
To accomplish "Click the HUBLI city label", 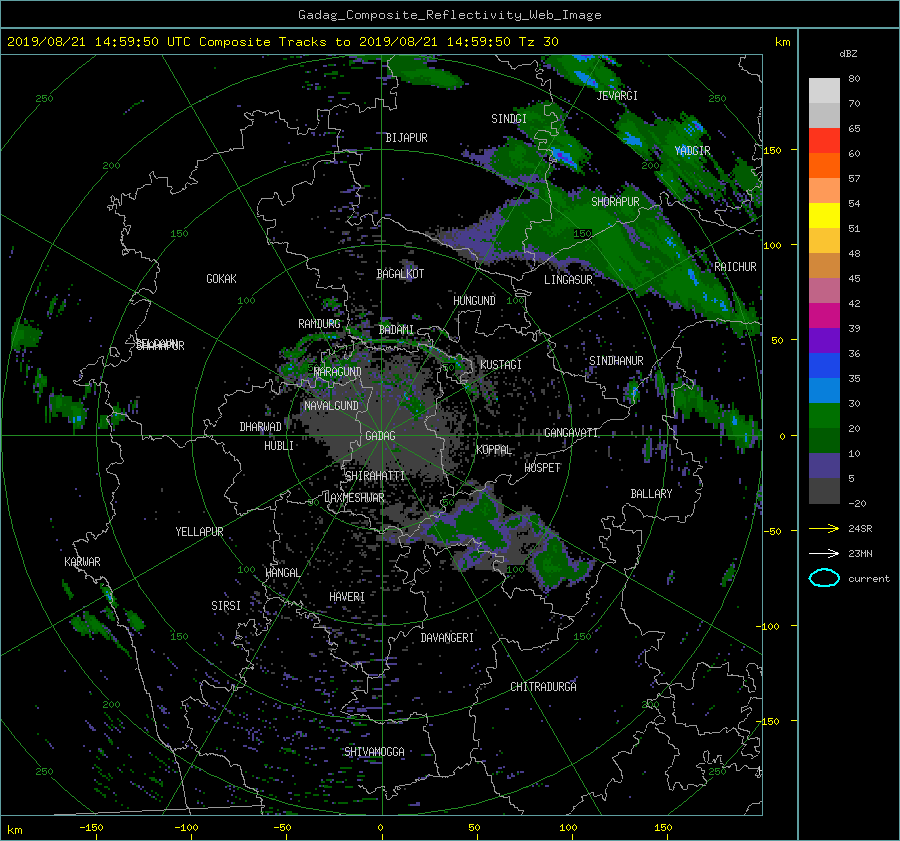I will [x=279, y=446].
